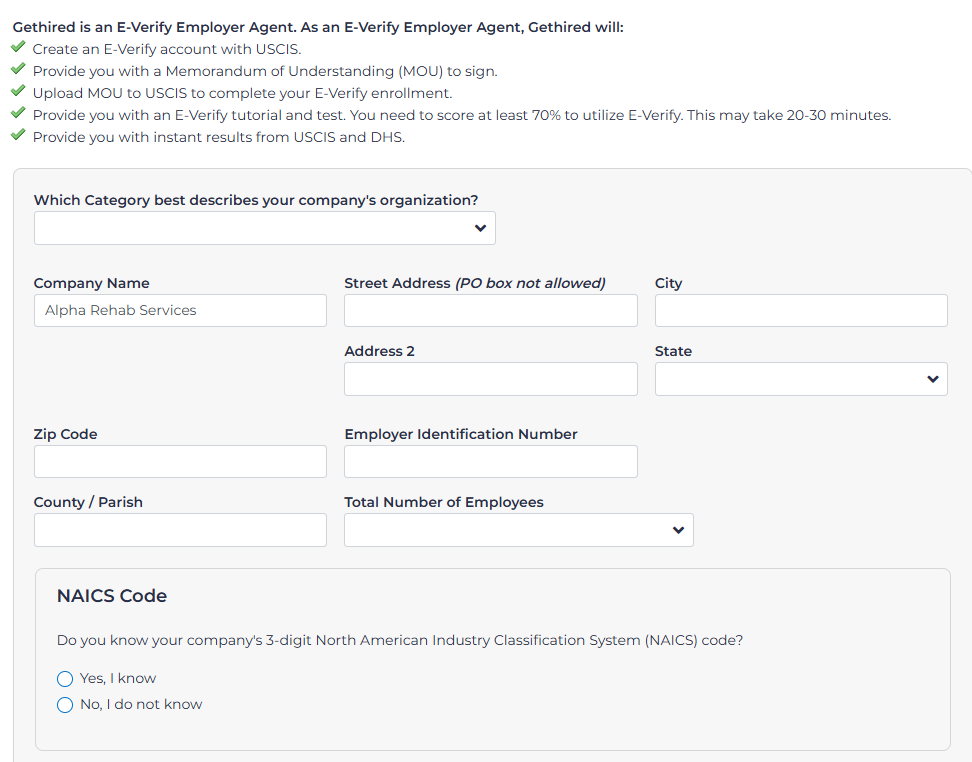The height and width of the screenshot is (762, 972).
Task: Expand the Total Number of Employees dropdown
Action: 518,529
